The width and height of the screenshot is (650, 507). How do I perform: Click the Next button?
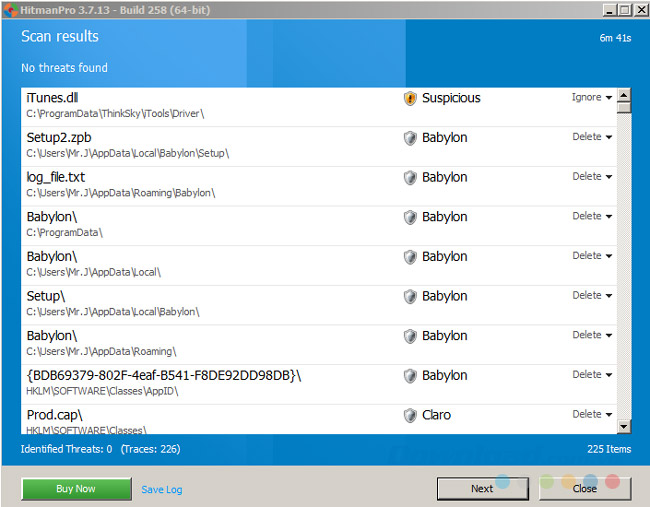482,488
